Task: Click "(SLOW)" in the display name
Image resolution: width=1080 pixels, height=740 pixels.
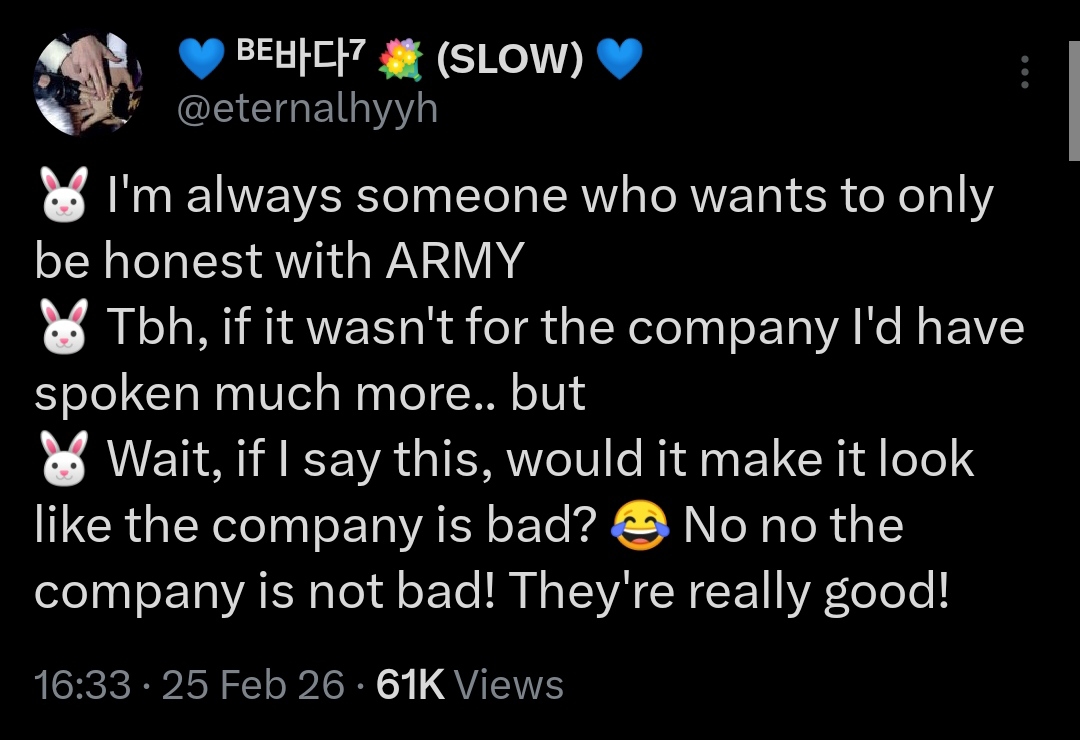Action: click(x=510, y=63)
